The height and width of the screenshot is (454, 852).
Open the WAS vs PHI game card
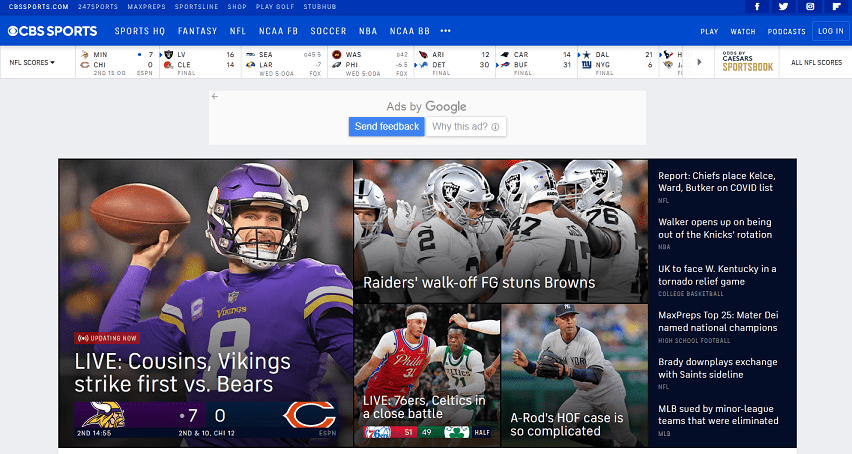(371, 62)
